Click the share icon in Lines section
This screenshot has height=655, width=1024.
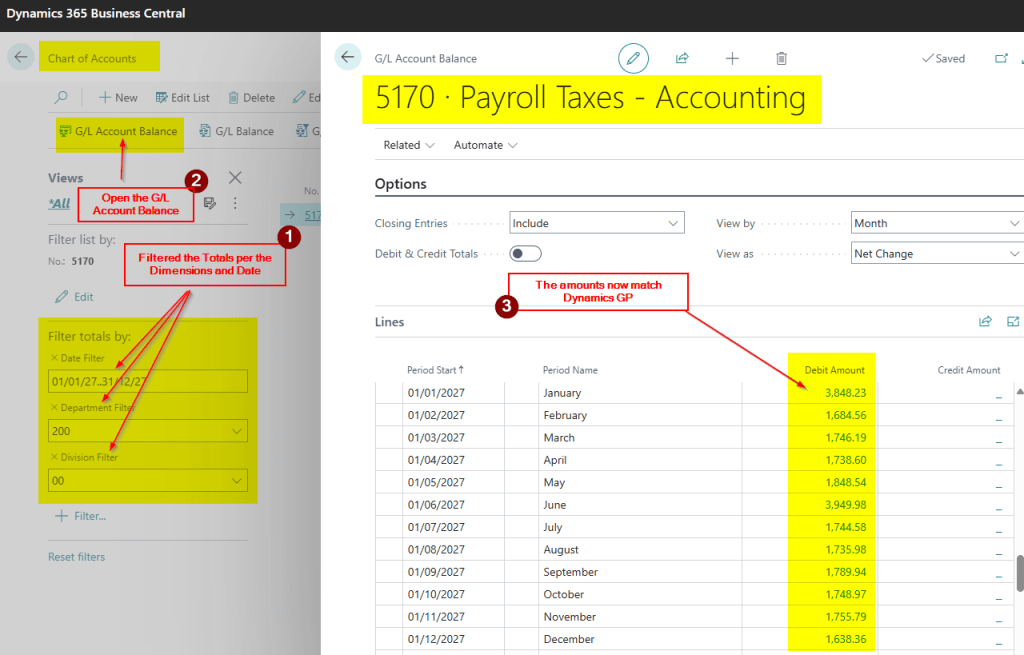tap(985, 322)
